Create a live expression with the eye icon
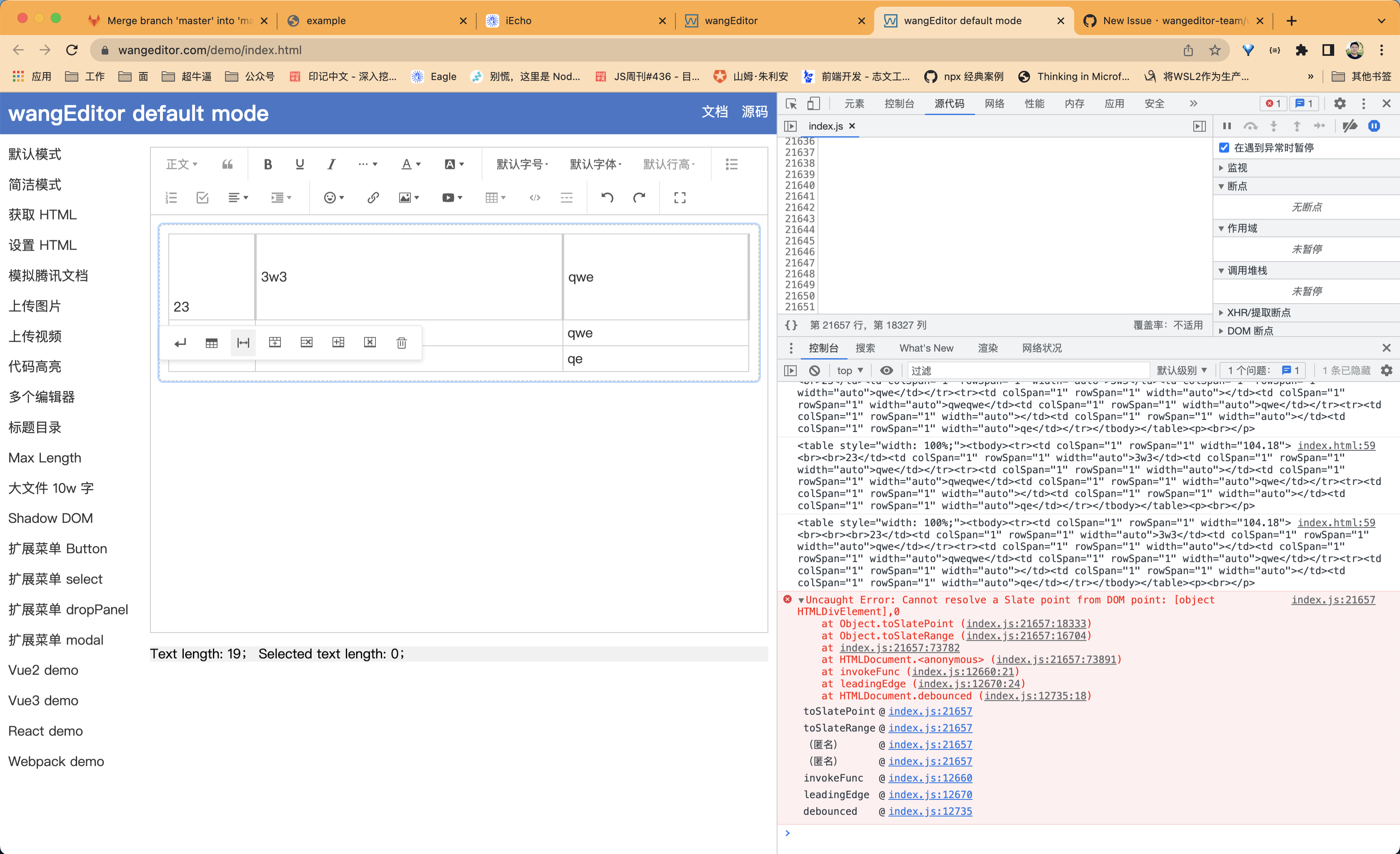This screenshot has height=854, width=1400. point(887,370)
